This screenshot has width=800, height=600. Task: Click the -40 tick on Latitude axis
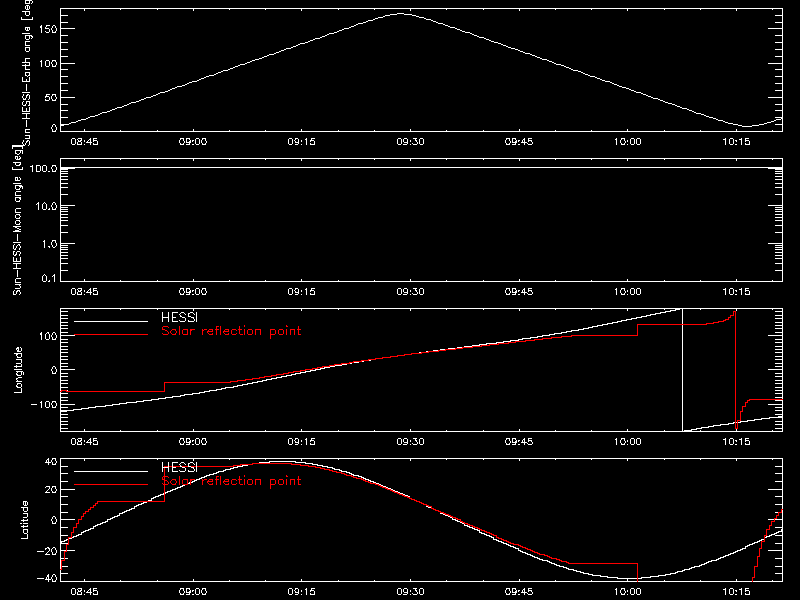47,579
